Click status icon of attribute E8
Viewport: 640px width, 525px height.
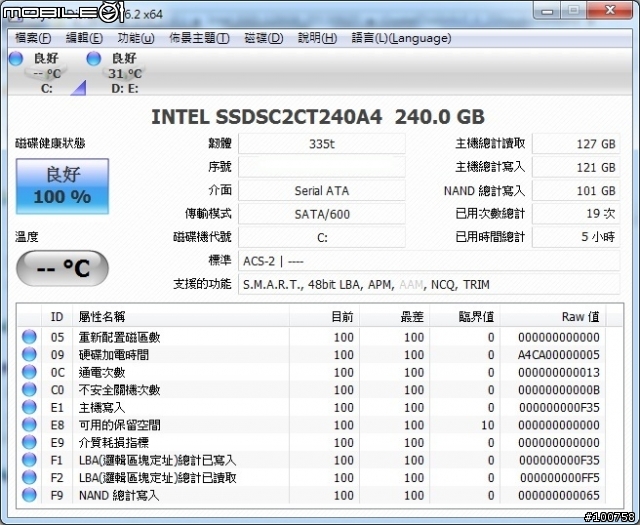29,425
